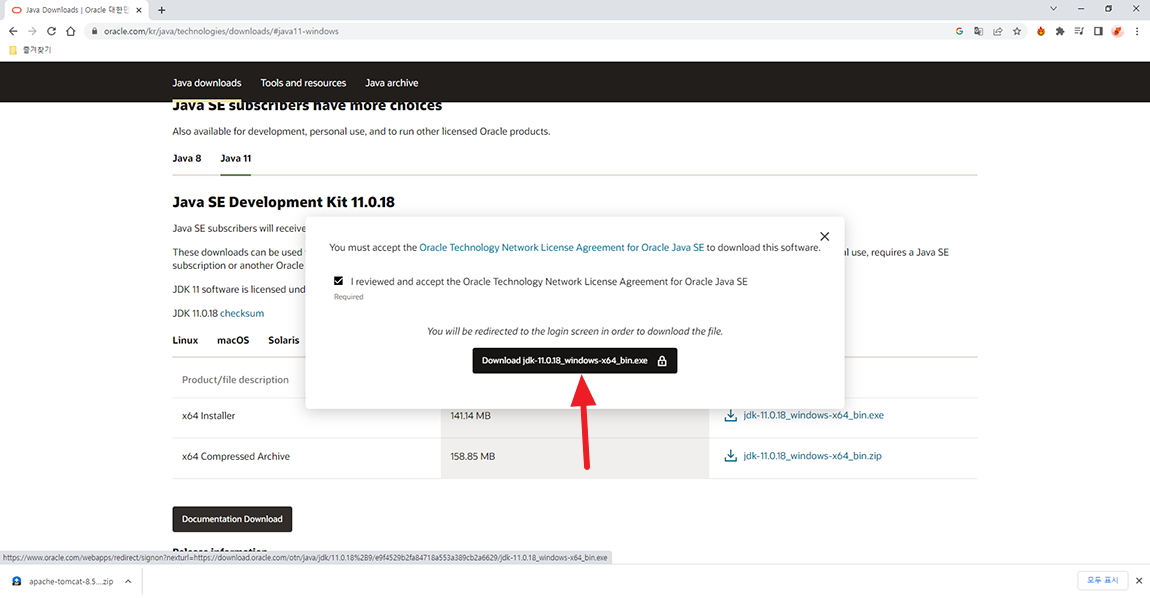Open the Oracle Technology Network License Agreement link

(561, 247)
